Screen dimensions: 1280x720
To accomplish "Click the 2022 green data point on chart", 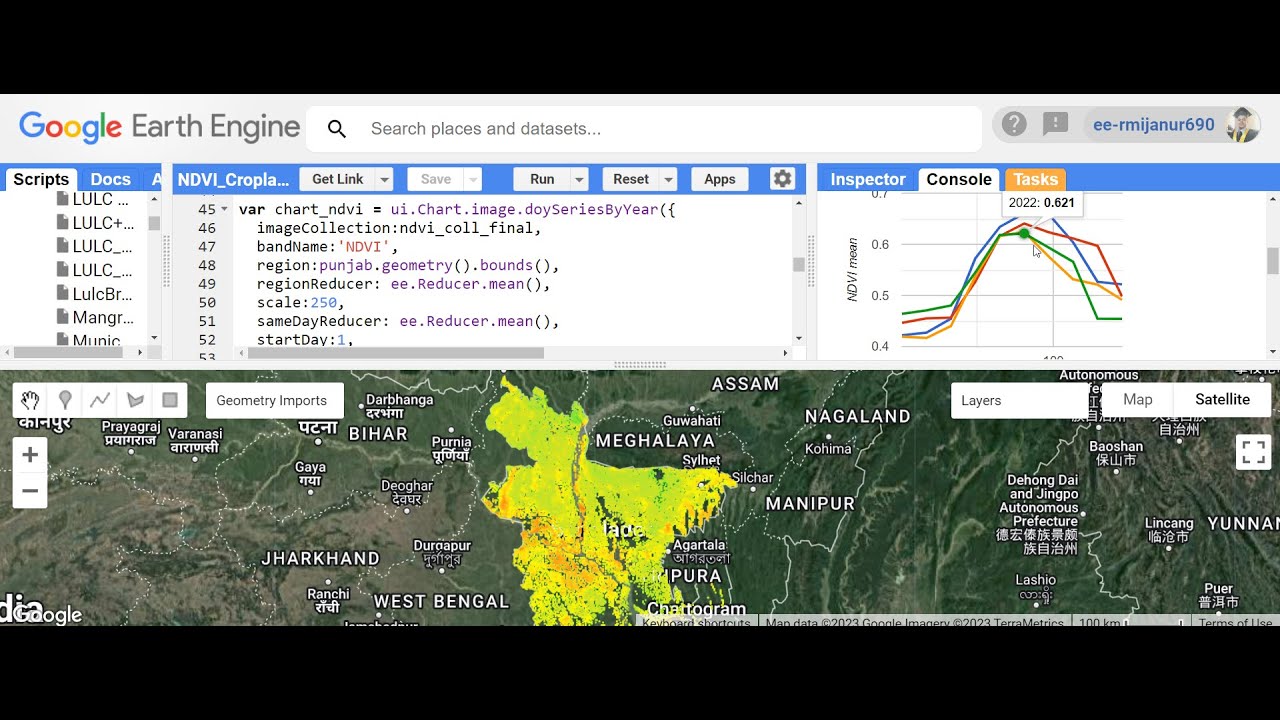I will click(x=1024, y=233).
